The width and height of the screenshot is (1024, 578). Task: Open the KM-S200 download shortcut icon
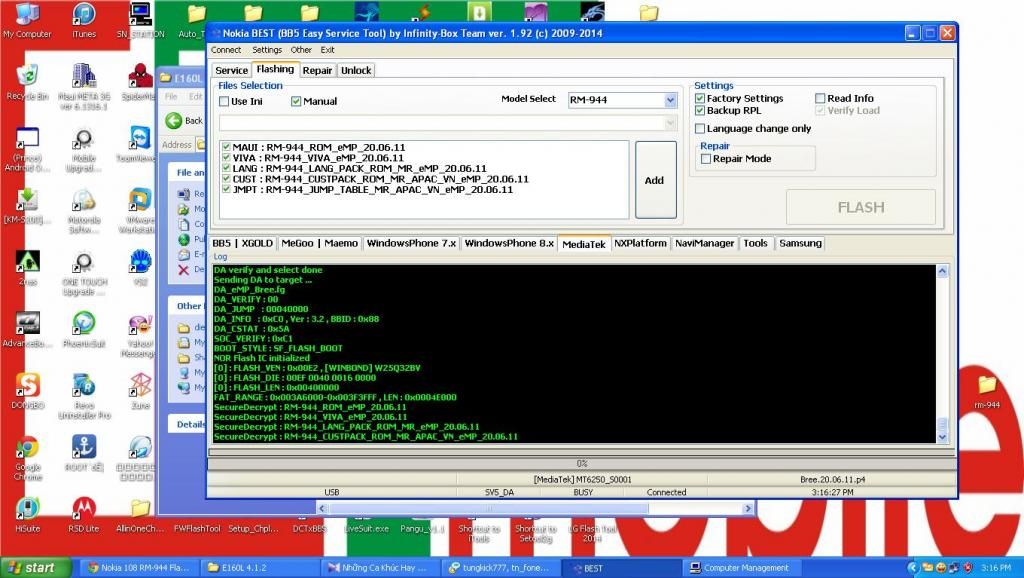[27, 206]
